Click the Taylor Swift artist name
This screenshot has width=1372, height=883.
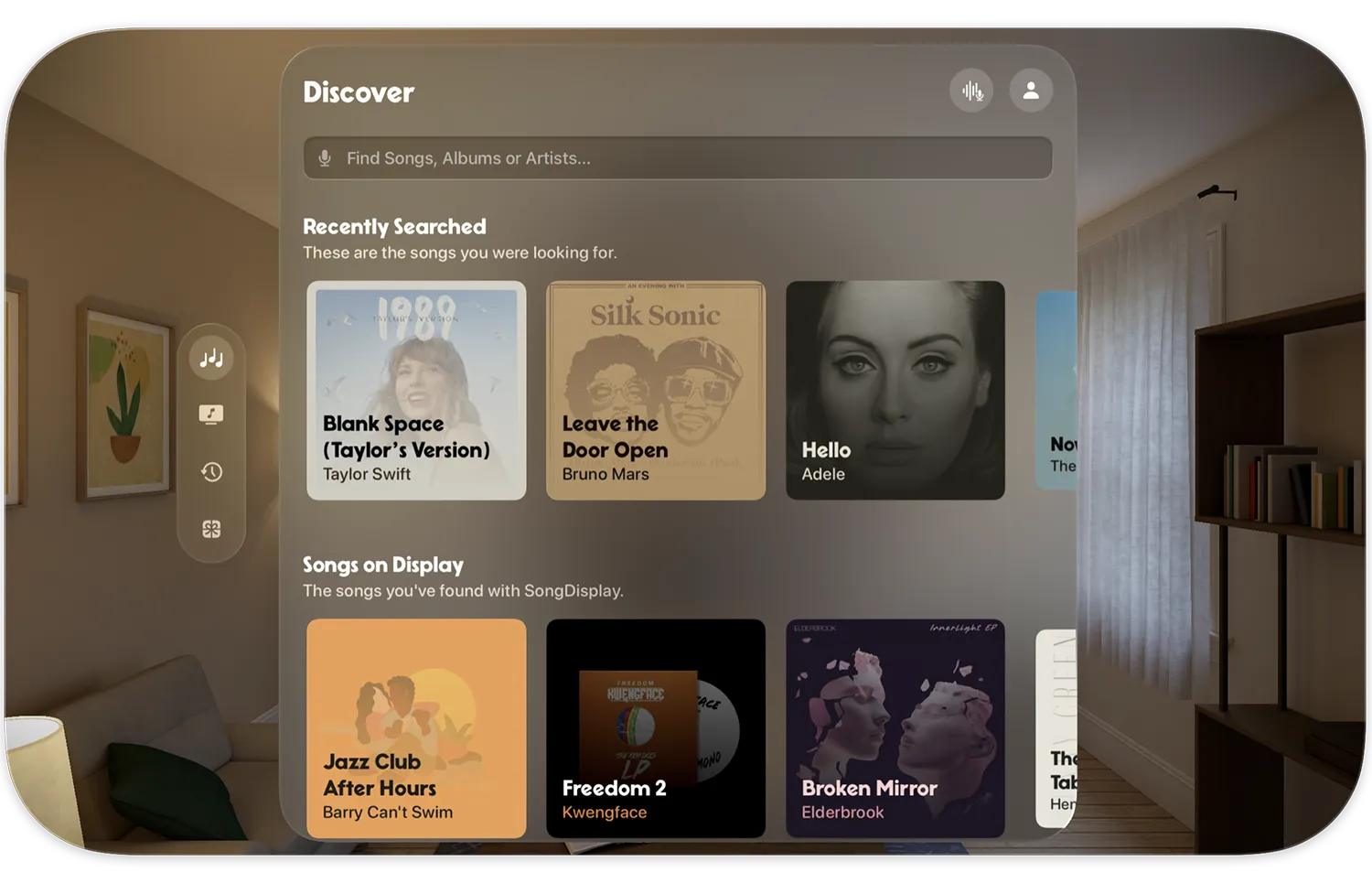point(367,474)
